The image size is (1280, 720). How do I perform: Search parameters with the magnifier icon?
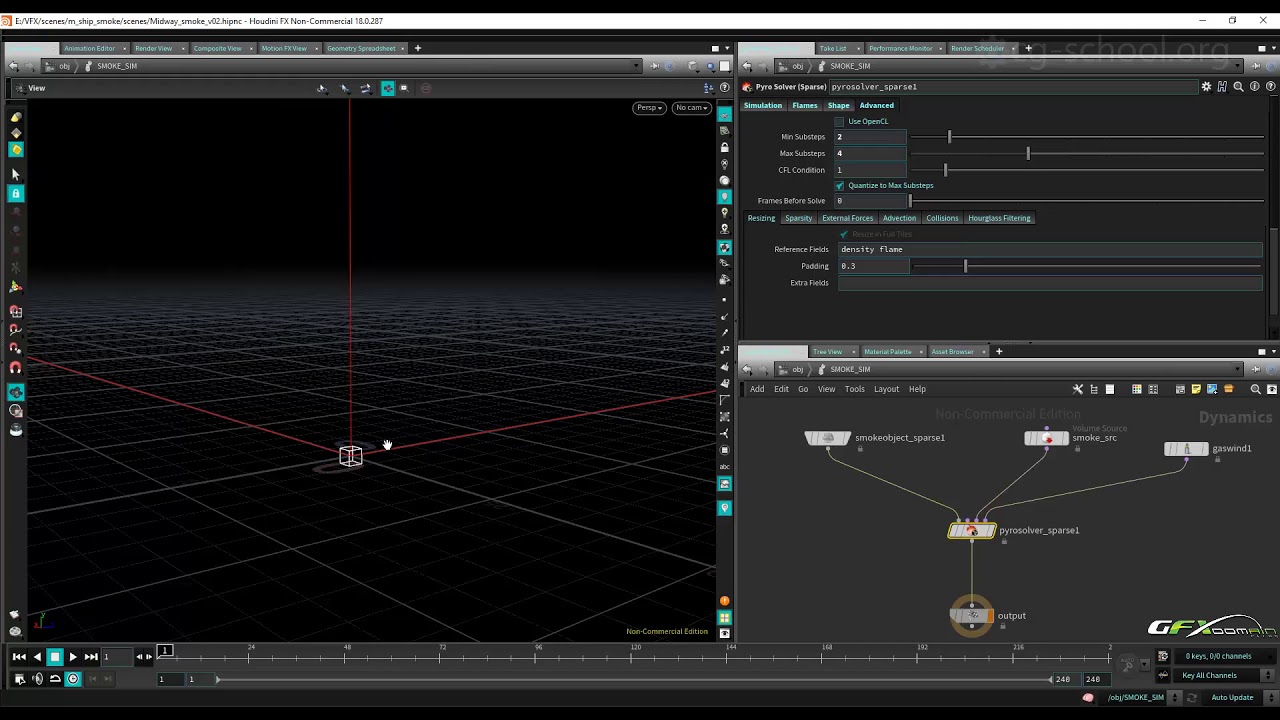point(1238,87)
